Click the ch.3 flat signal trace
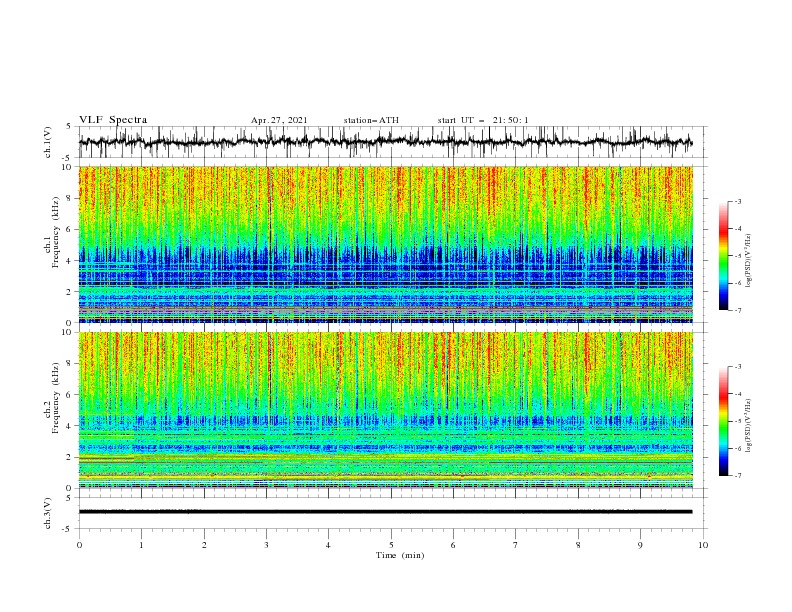Screen dimensions: 792x612 (386, 512)
